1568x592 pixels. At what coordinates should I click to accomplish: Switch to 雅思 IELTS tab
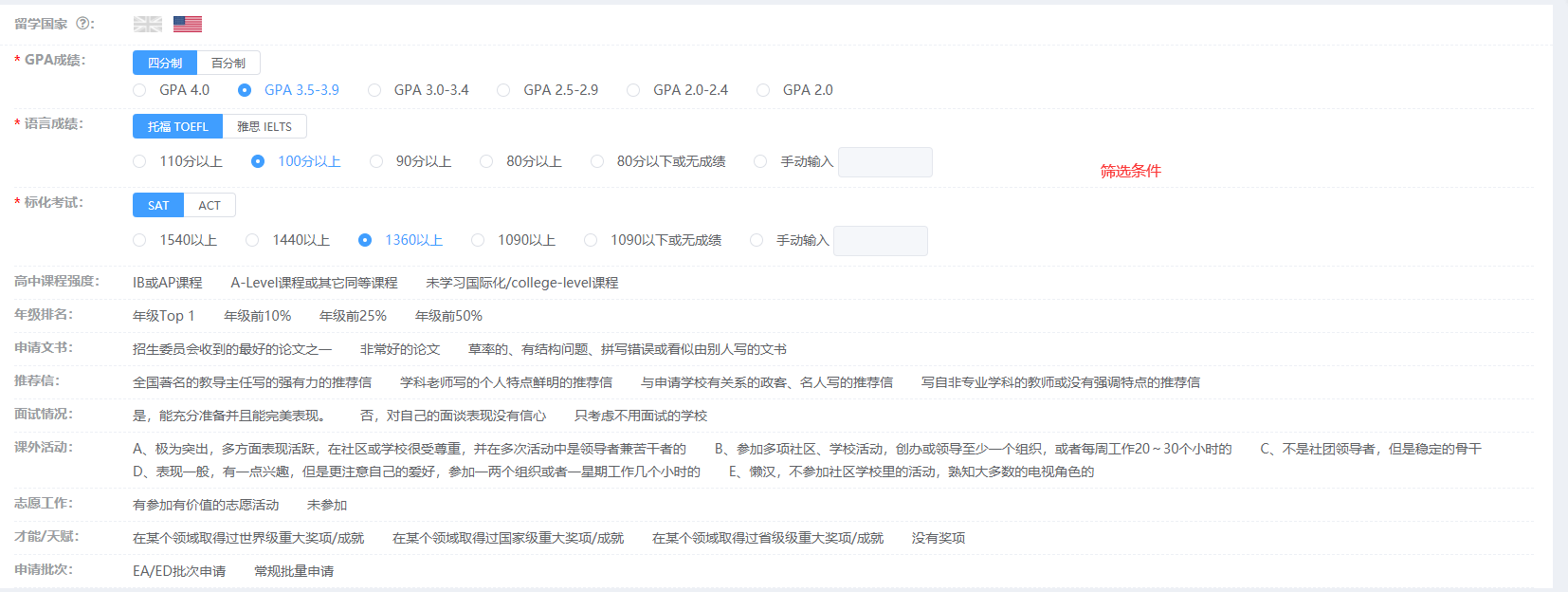coord(264,126)
